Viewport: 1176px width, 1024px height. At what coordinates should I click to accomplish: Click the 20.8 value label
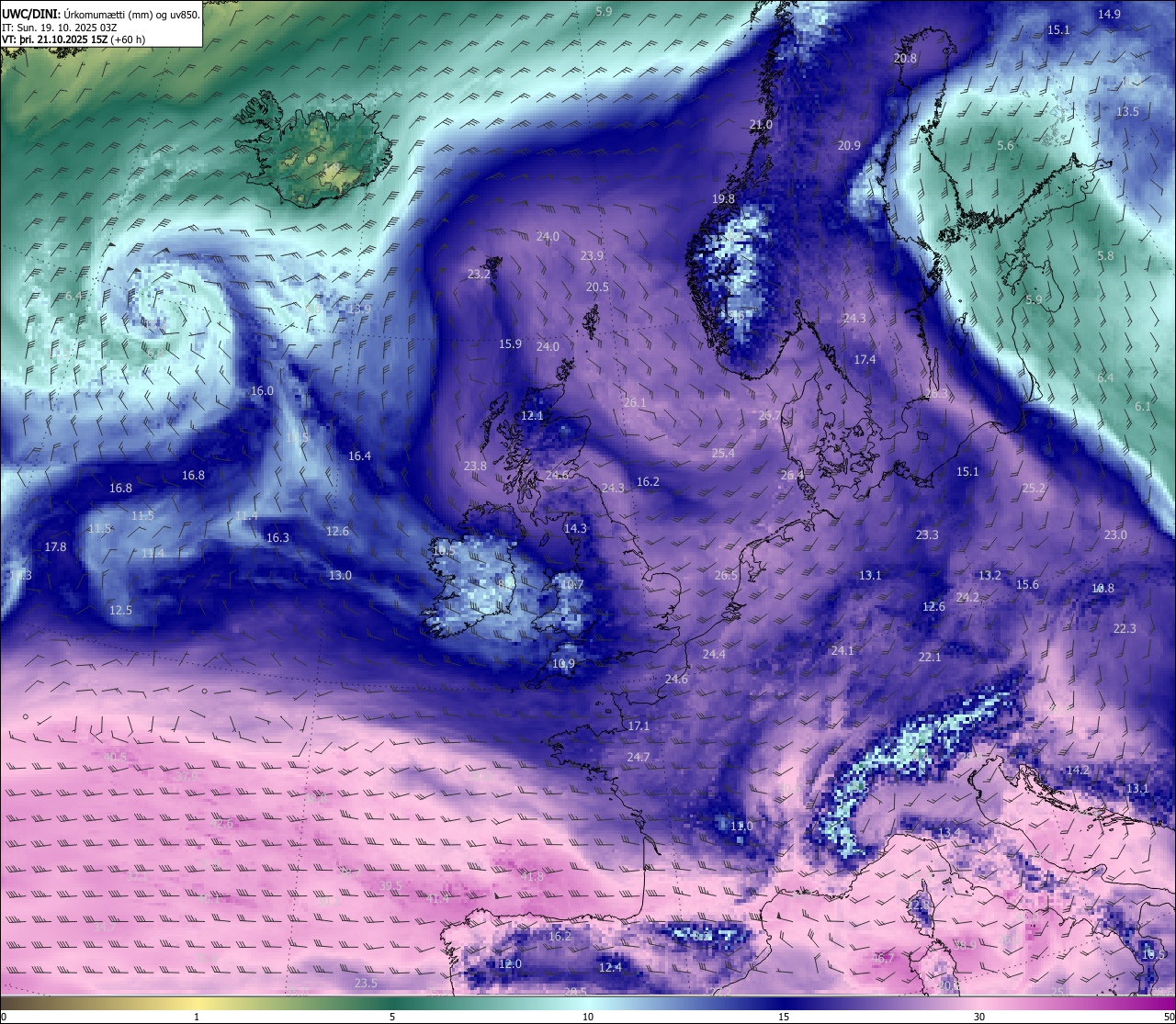point(905,58)
